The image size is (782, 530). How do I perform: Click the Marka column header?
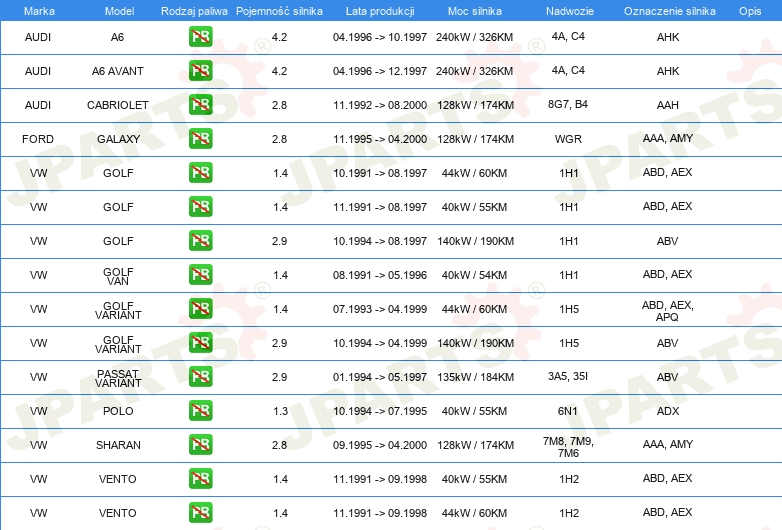39,11
